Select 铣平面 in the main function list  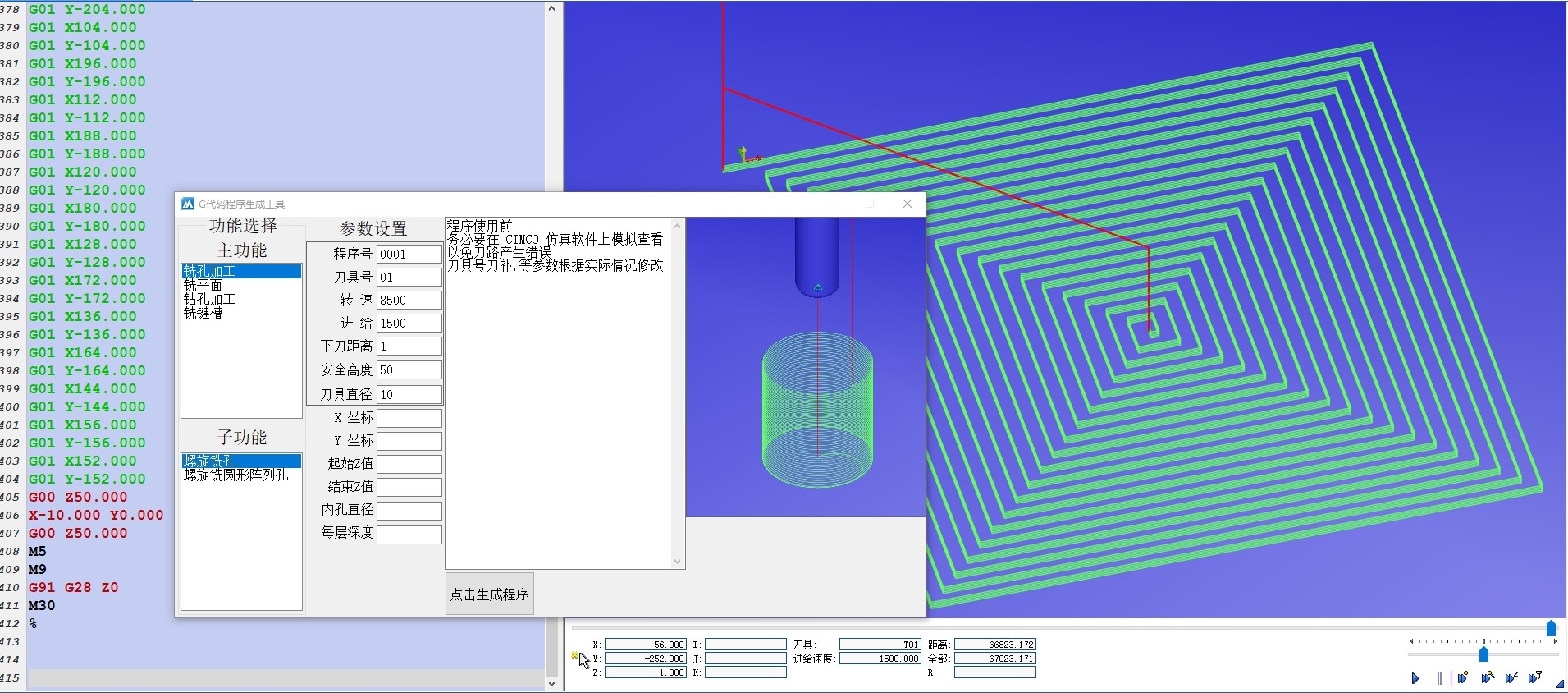click(x=241, y=285)
